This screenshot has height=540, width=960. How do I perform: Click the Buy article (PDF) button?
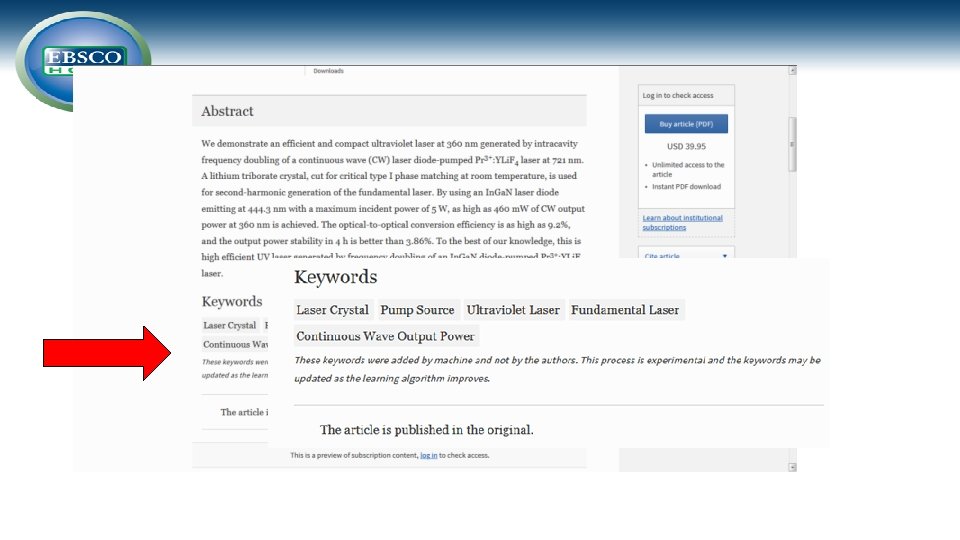[x=686, y=124]
